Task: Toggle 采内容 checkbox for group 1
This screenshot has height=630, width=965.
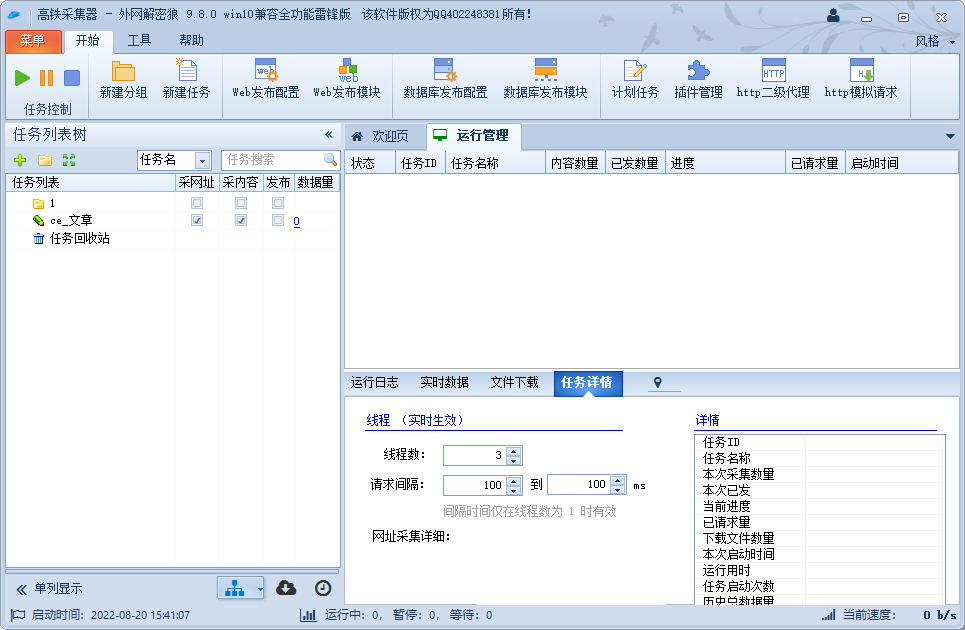Action: (241, 203)
